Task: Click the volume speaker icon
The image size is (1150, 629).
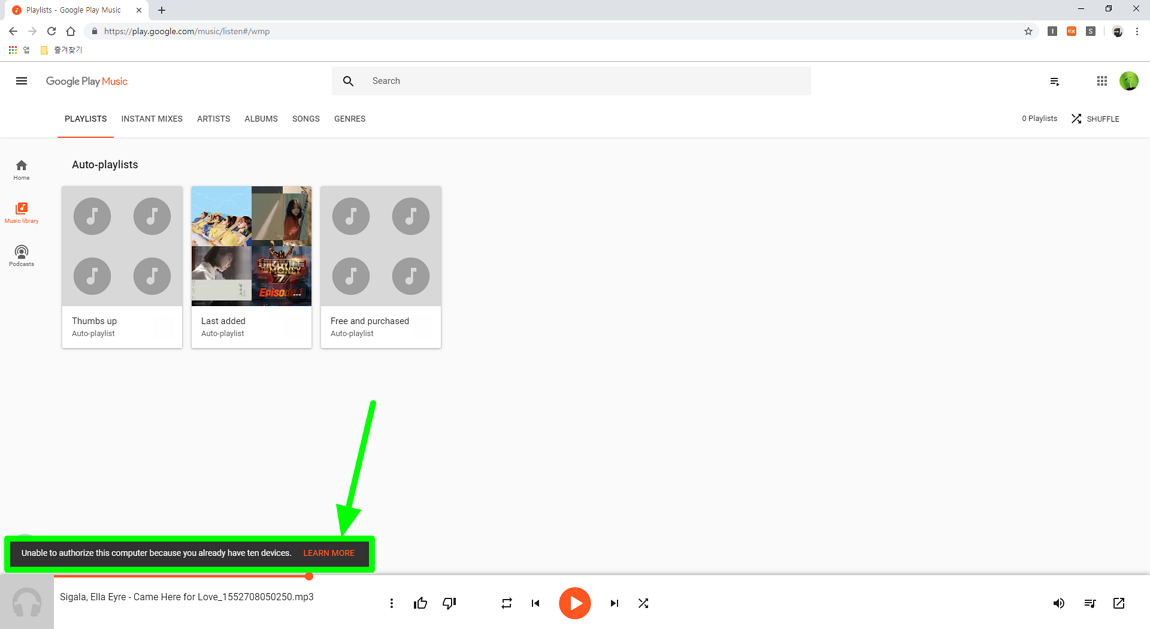Action: click(x=1058, y=603)
